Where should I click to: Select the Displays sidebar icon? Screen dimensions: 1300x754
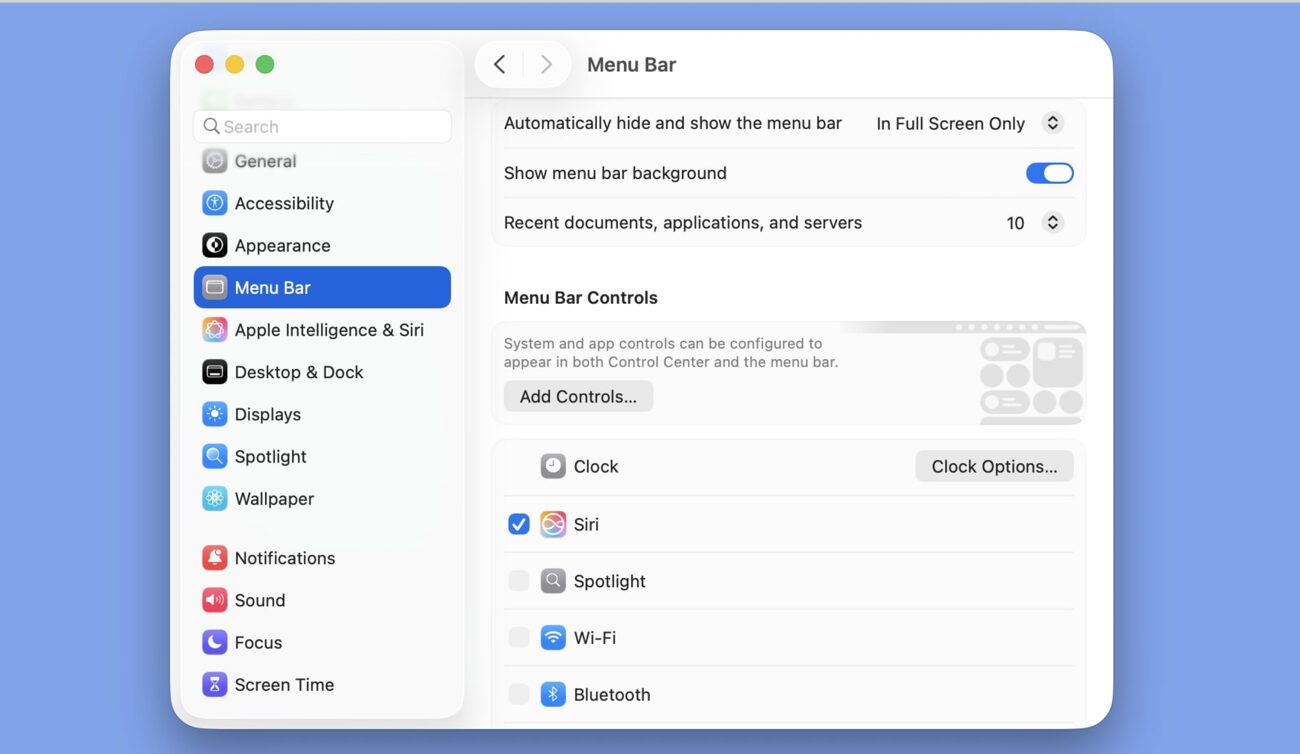[x=214, y=414]
